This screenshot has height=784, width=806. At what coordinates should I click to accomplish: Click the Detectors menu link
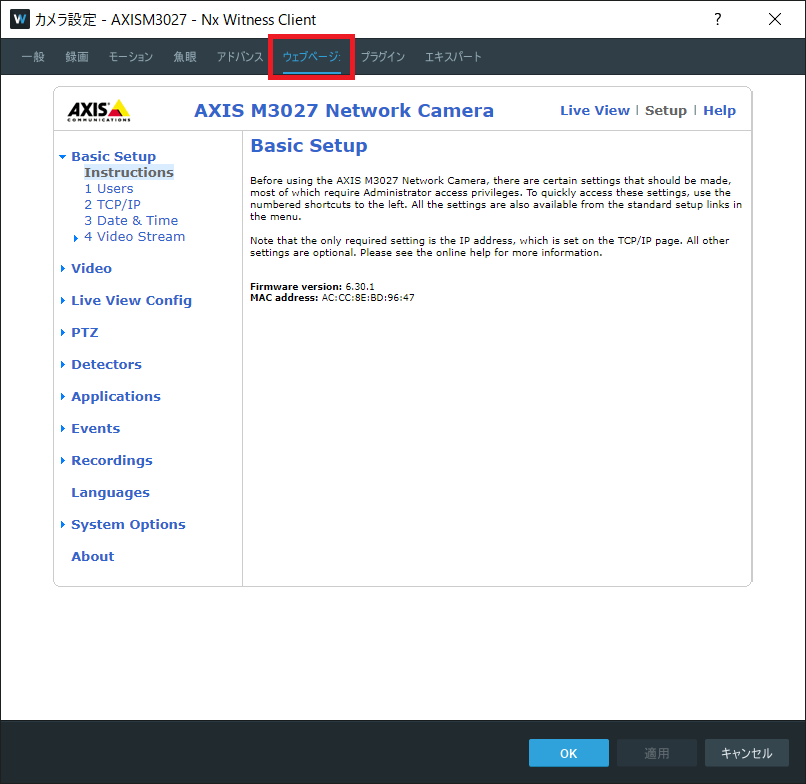106,364
